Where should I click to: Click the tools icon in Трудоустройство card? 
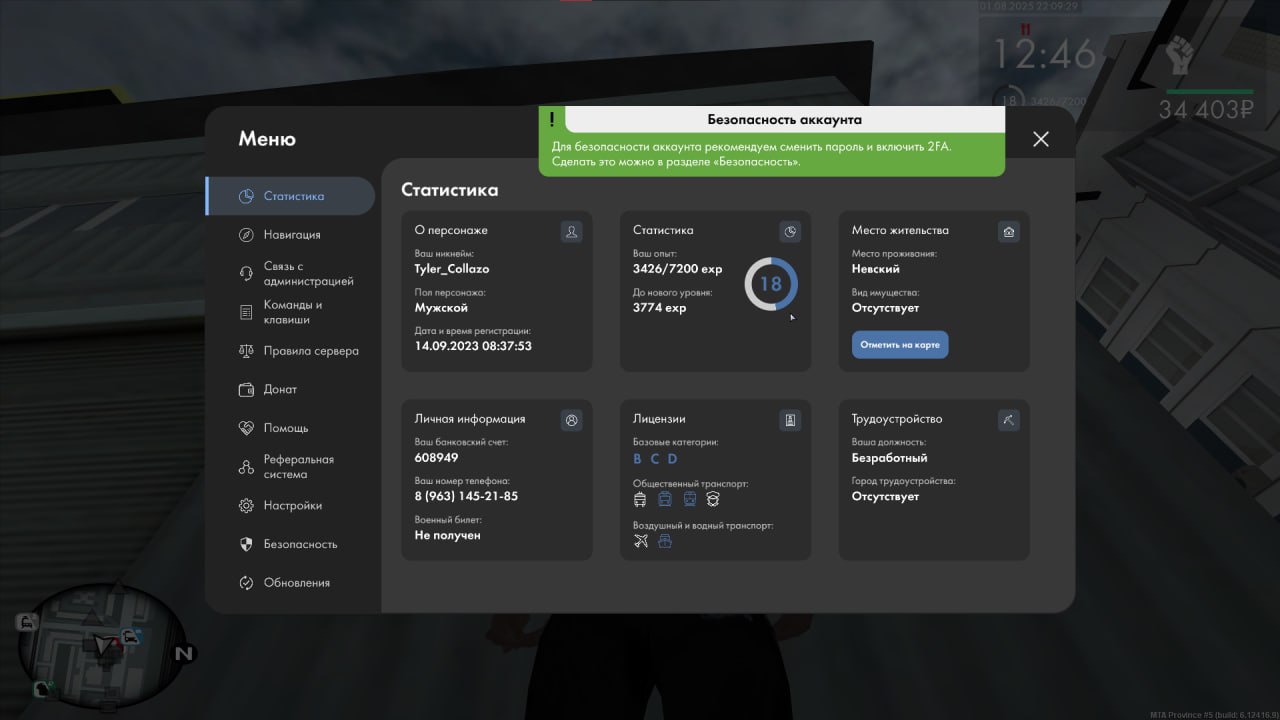[x=1009, y=421]
